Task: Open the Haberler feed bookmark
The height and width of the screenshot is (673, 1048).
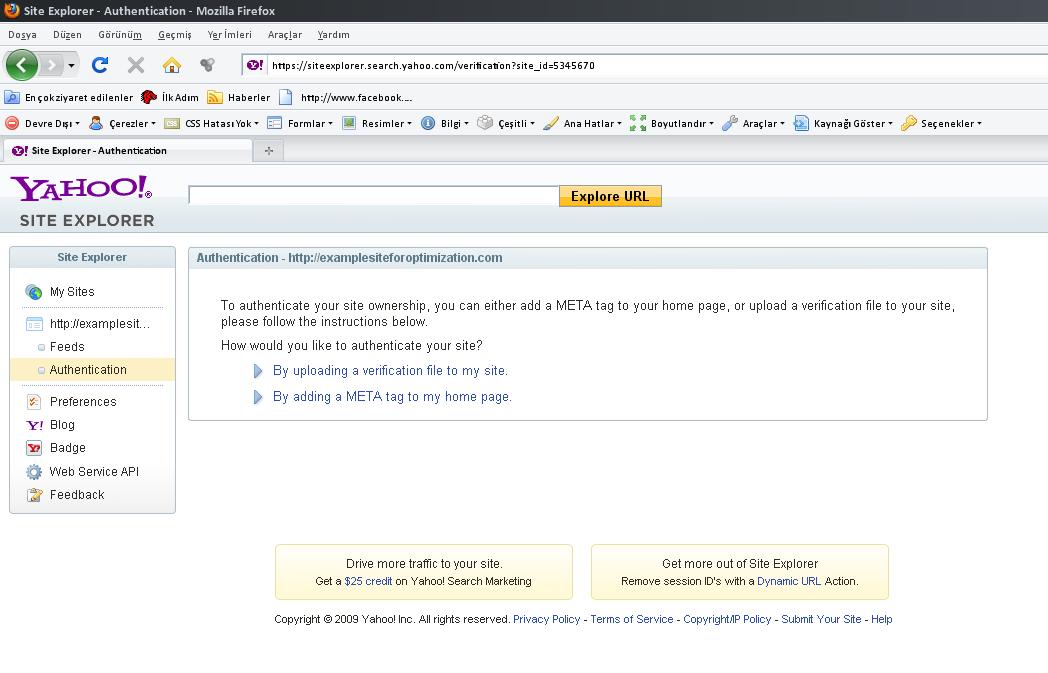Action: point(239,98)
